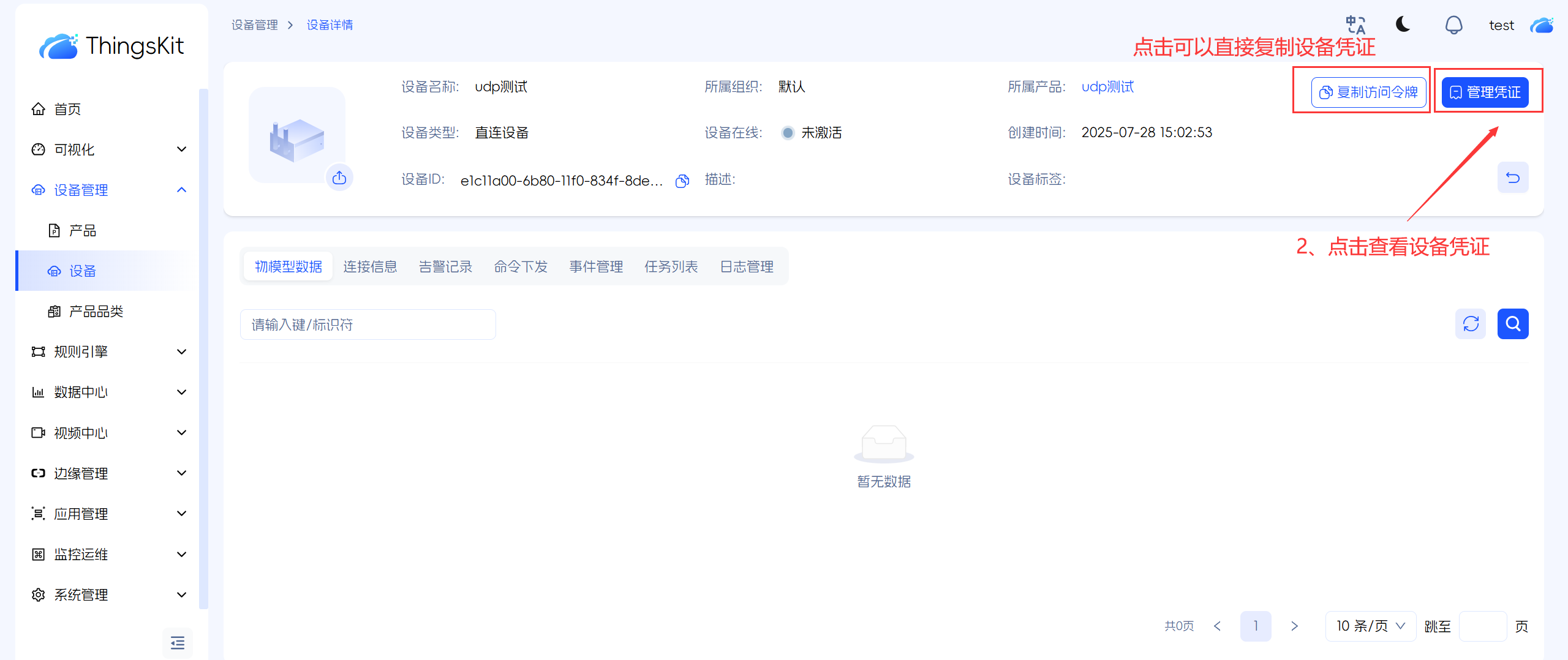This screenshot has height=660, width=1568.
Task: Upload device image icon
Action: coord(339,178)
